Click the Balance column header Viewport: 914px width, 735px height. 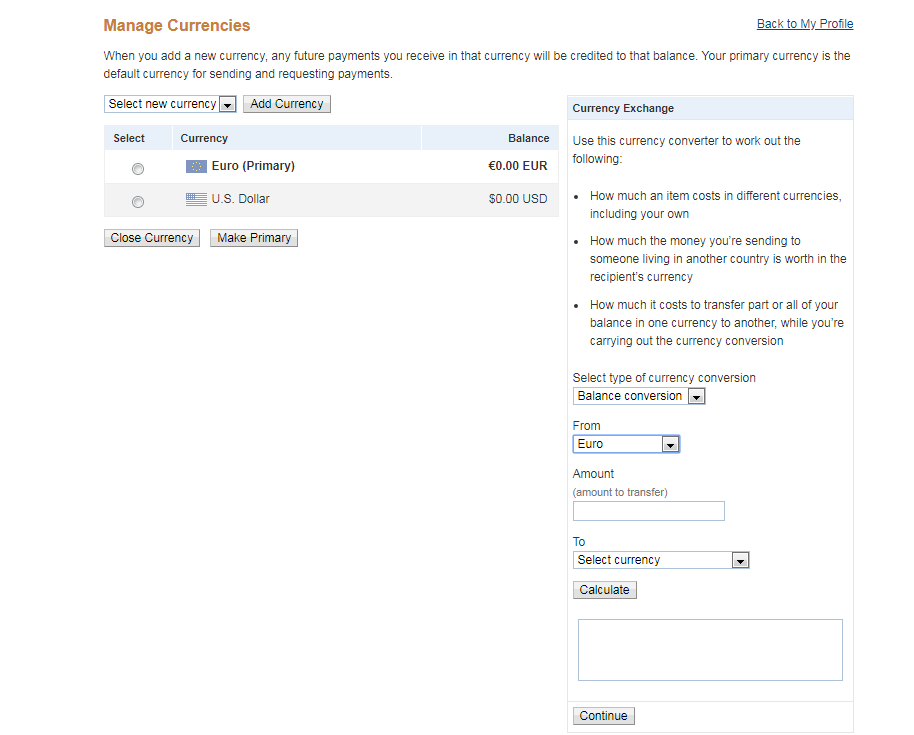coord(528,138)
